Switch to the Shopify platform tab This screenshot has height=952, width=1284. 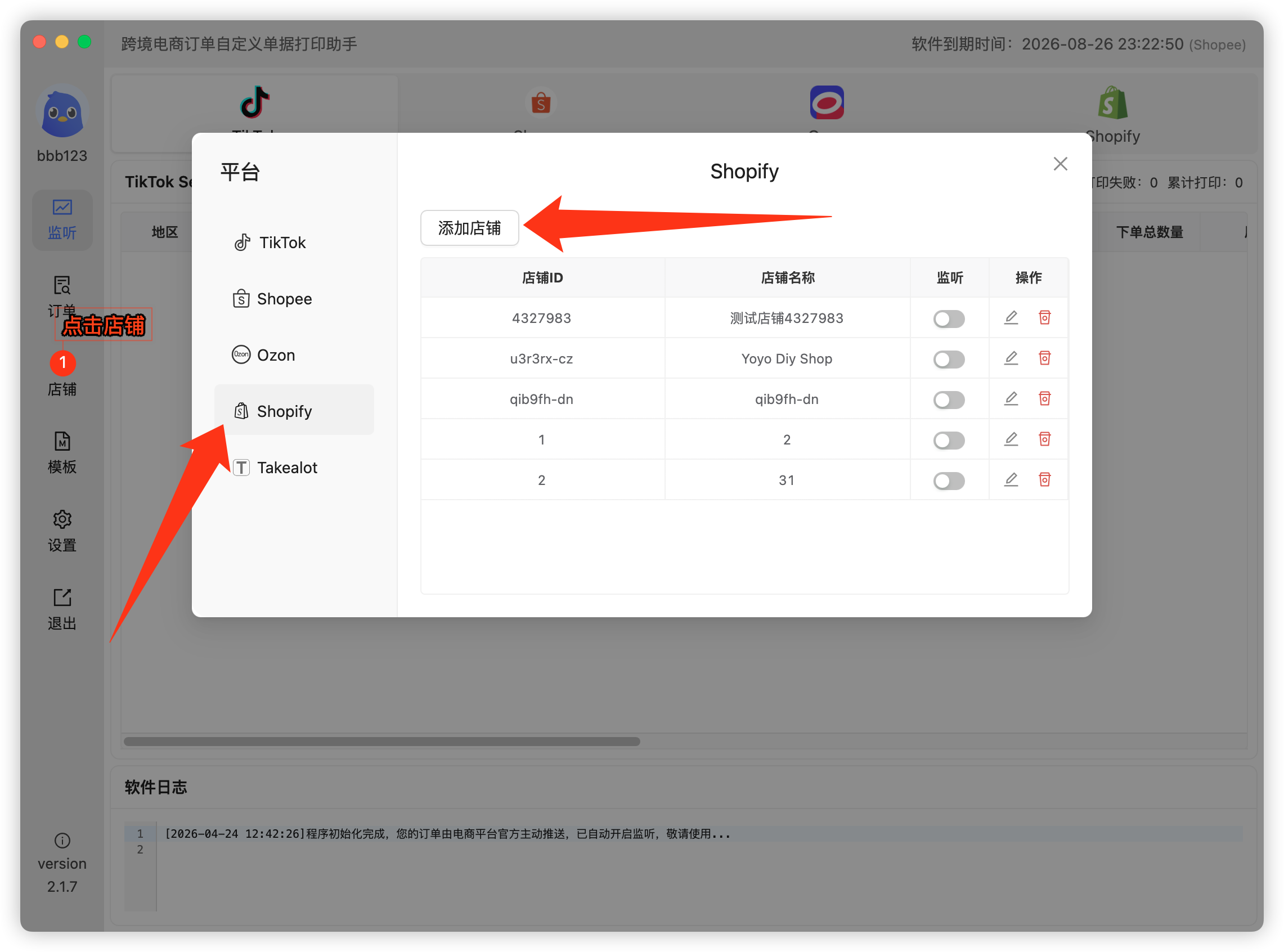pyautogui.click(x=1112, y=113)
